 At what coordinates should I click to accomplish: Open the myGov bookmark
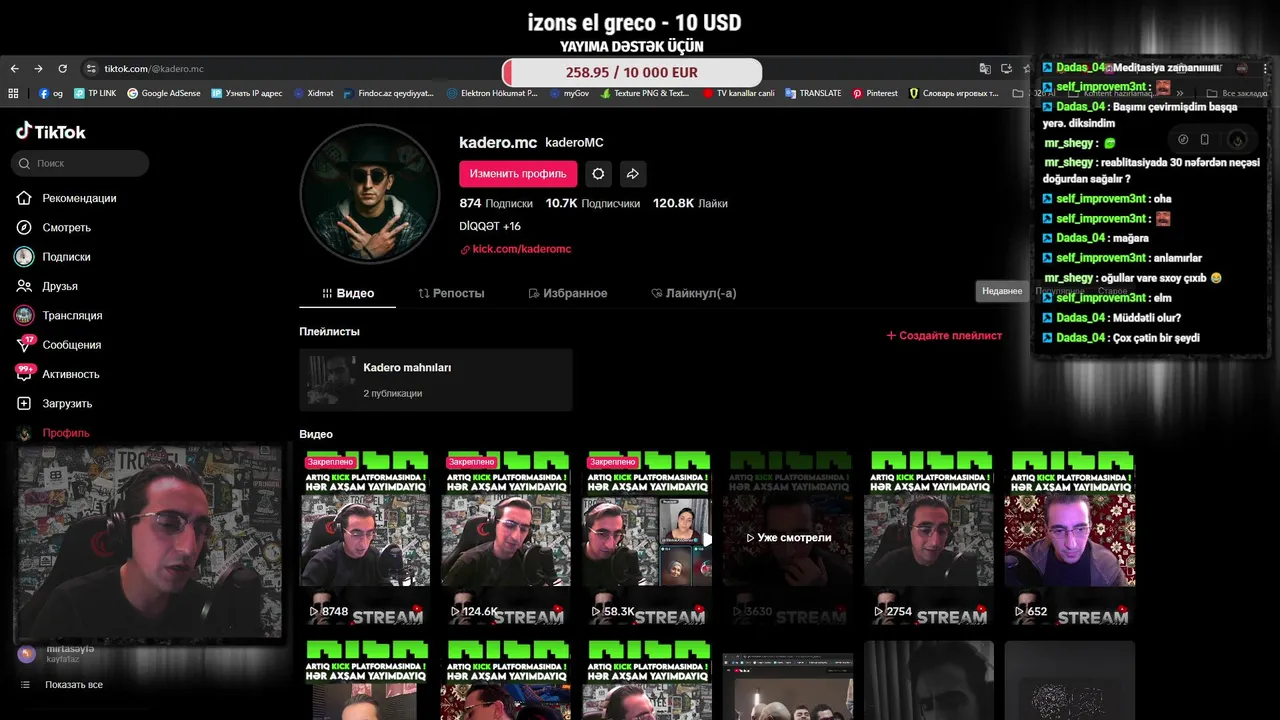click(x=569, y=93)
